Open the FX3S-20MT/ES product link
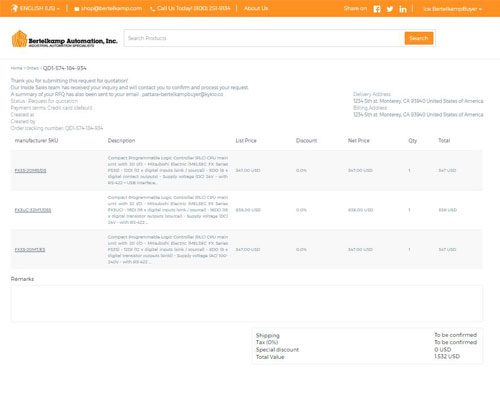 pyautogui.click(x=30, y=250)
